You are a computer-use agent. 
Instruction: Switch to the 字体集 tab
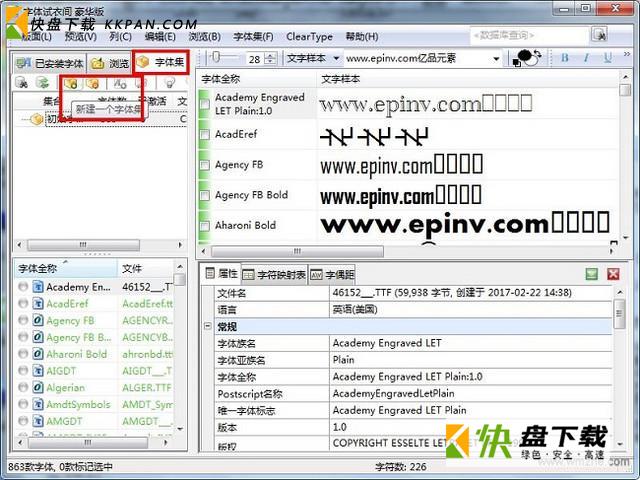[161, 62]
